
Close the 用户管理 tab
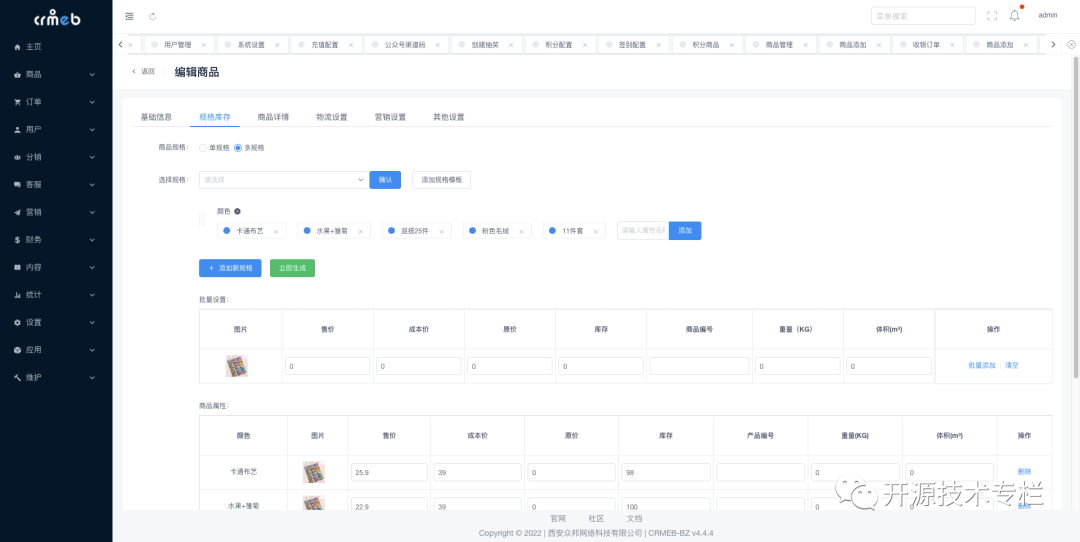[203, 45]
